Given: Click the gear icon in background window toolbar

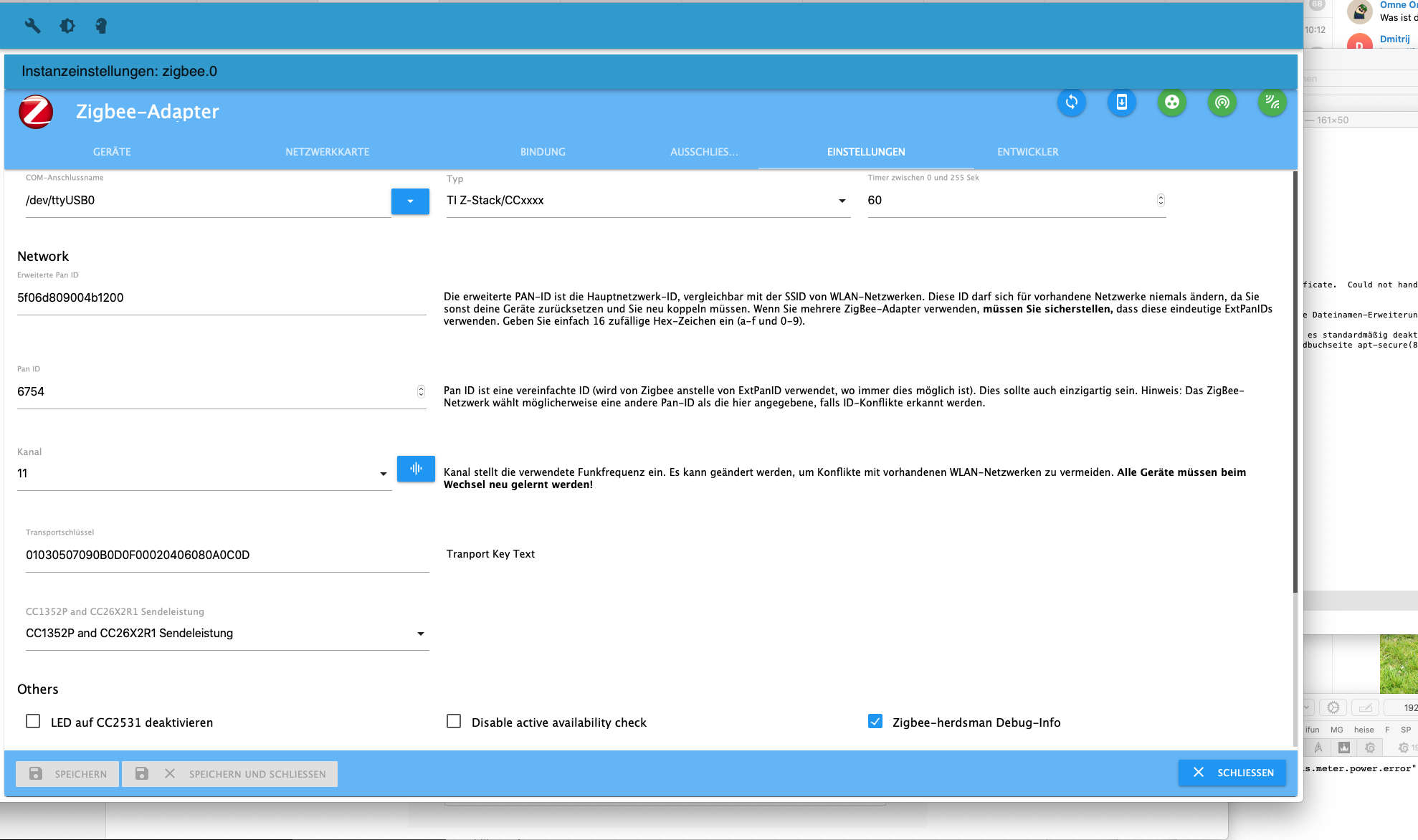Looking at the screenshot, I should 1333,707.
